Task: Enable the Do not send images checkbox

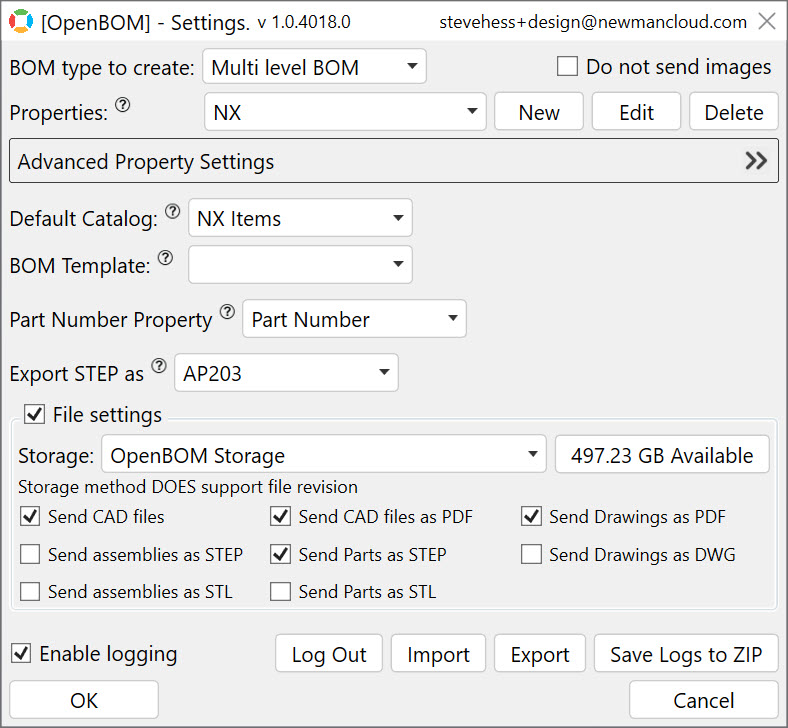Action: click(567, 66)
